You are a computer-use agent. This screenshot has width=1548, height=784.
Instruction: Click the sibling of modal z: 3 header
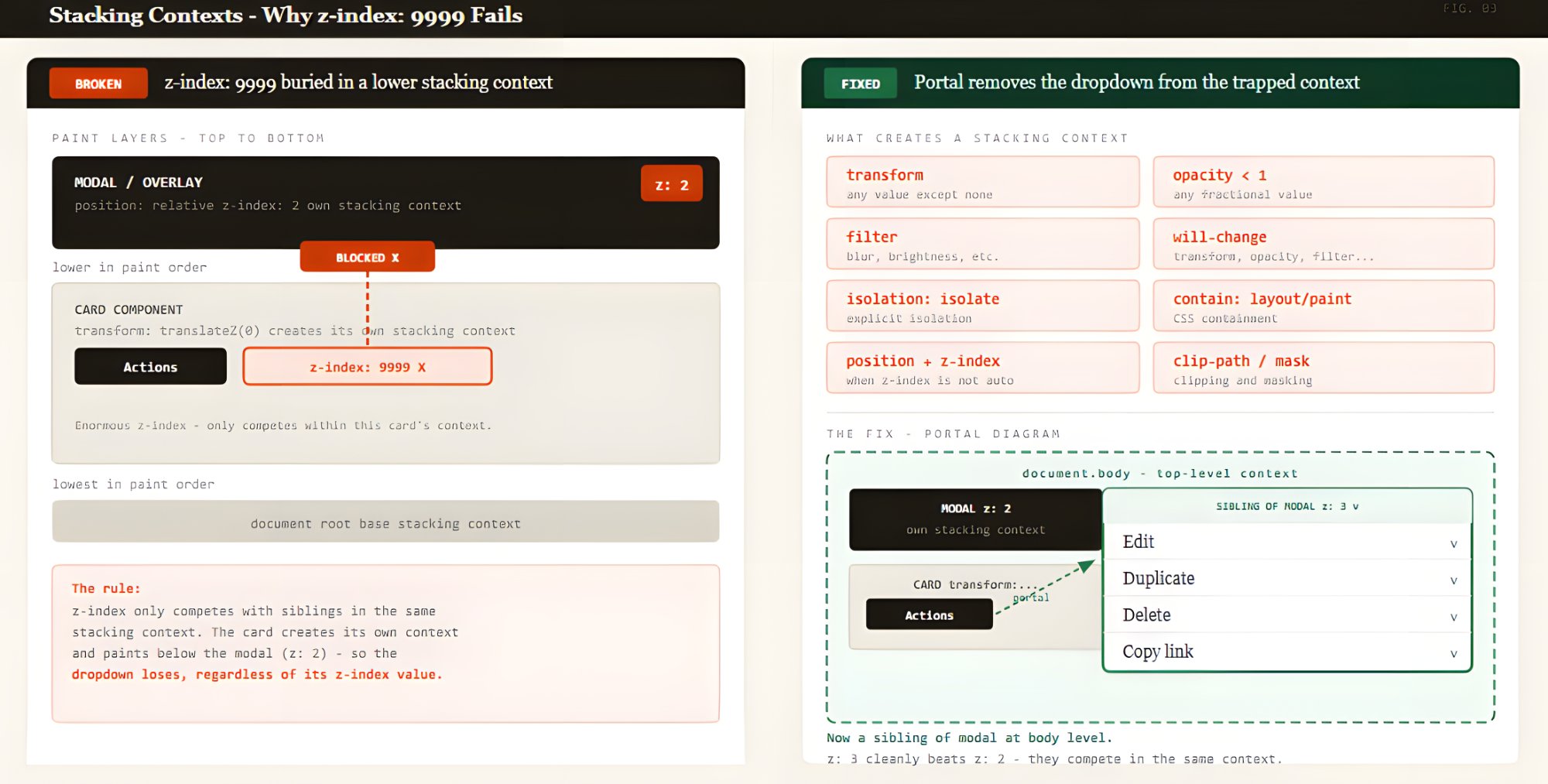coord(1286,506)
